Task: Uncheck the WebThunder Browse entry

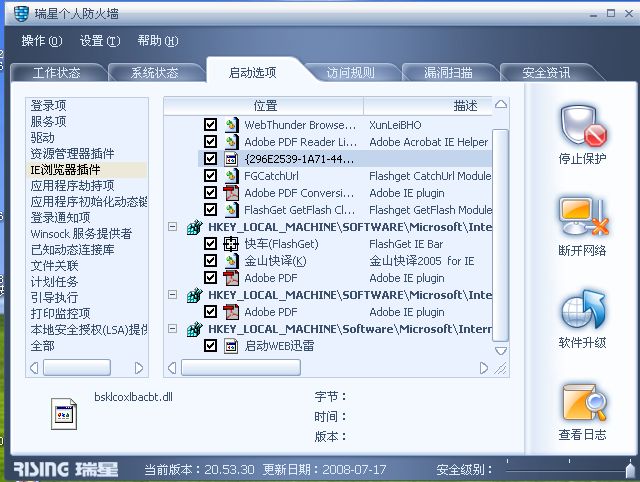Action: point(210,124)
